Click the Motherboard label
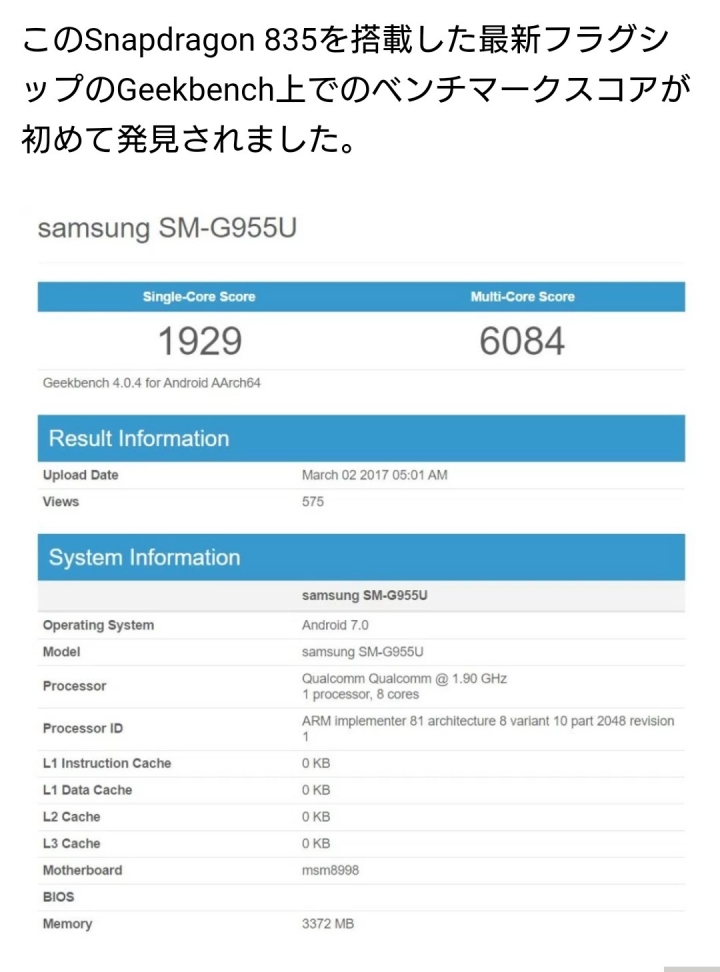Screen dimensions: 720x972 [82, 870]
